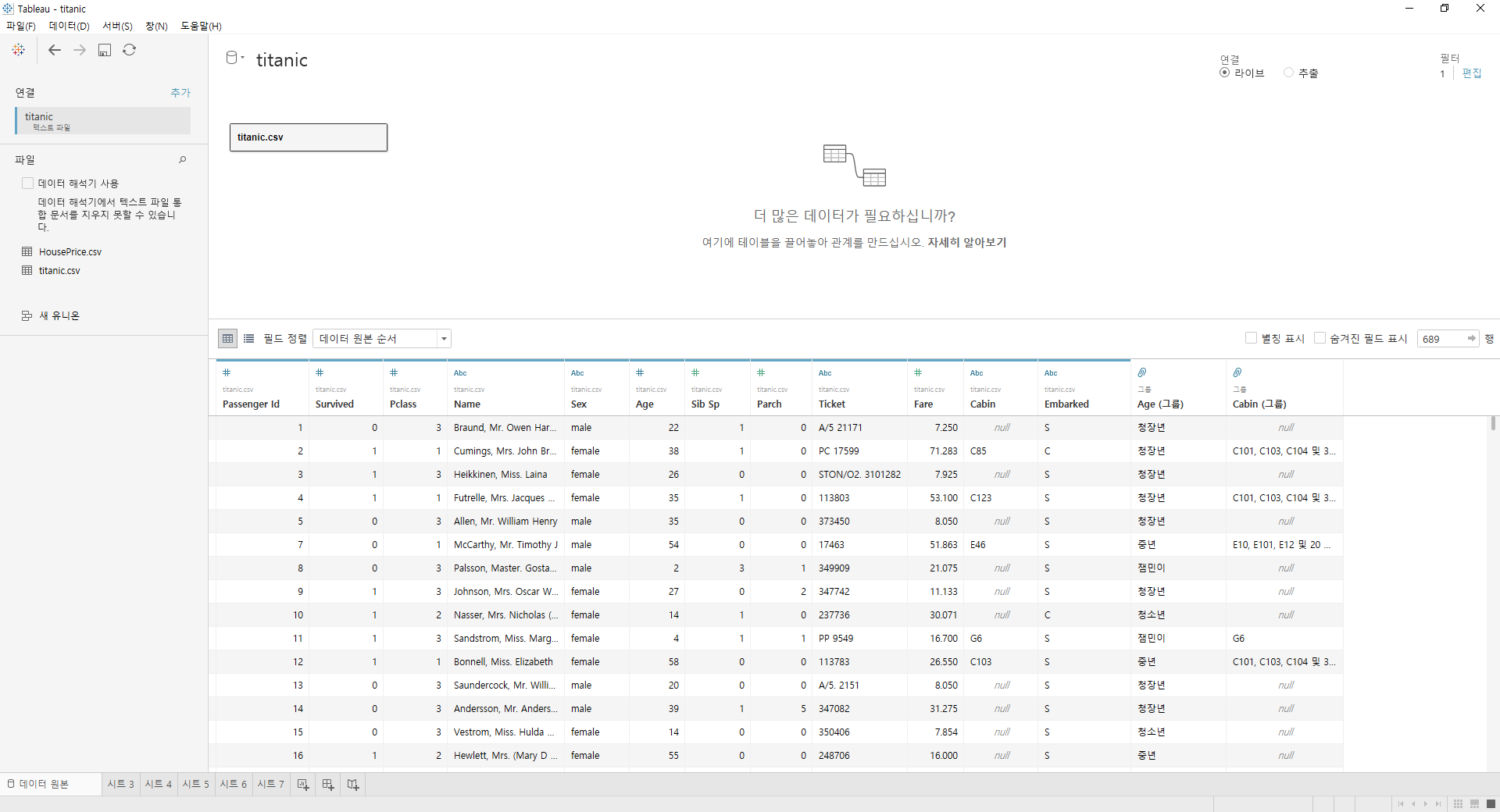The height and width of the screenshot is (812, 1500).
Task: Click cell 'Heikkinen, Miss. Laina'
Action: [x=505, y=475]
